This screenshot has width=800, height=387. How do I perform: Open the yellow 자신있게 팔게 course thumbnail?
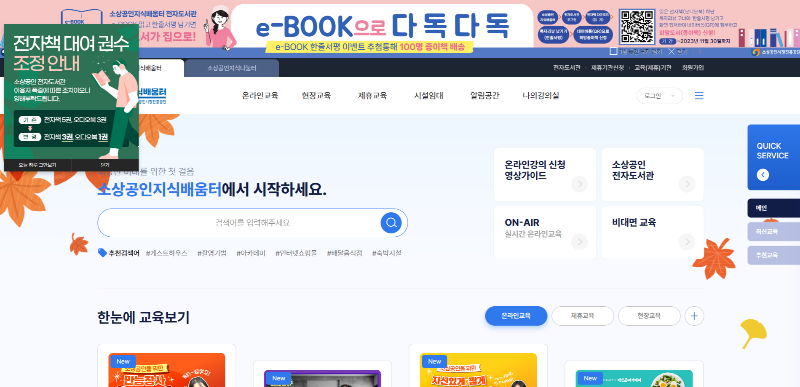point(479,370)
